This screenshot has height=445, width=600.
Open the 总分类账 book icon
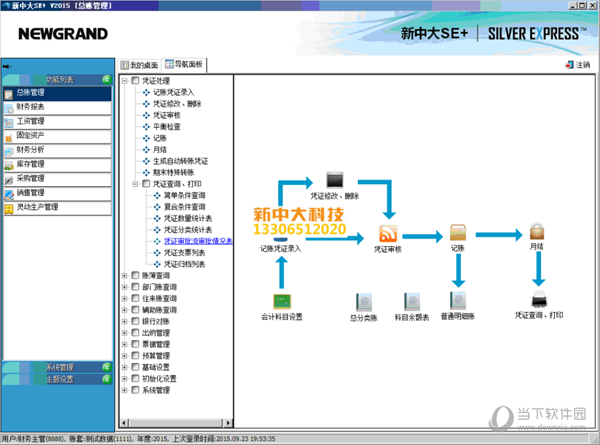pos(364,302)
